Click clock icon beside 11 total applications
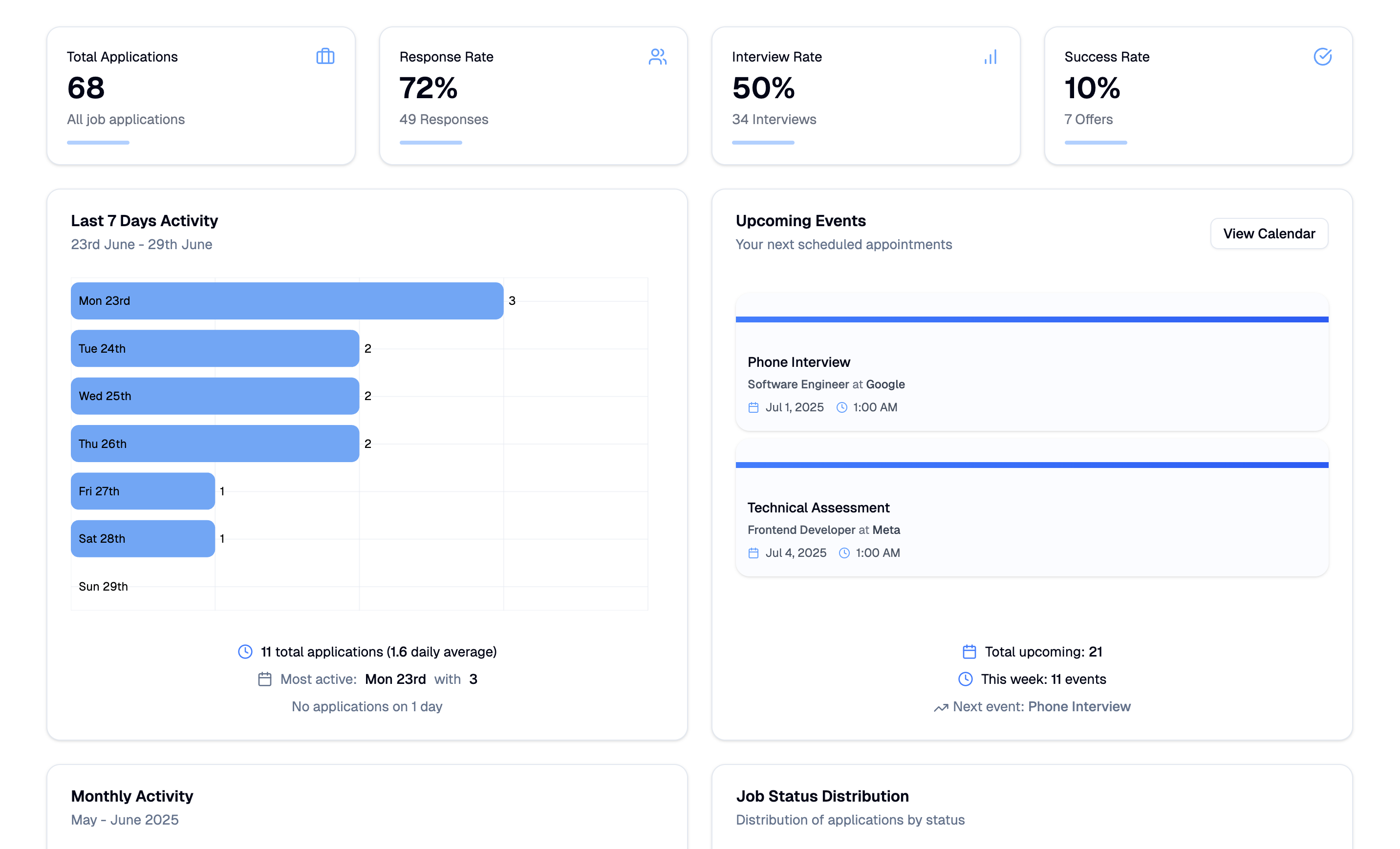 245,652
